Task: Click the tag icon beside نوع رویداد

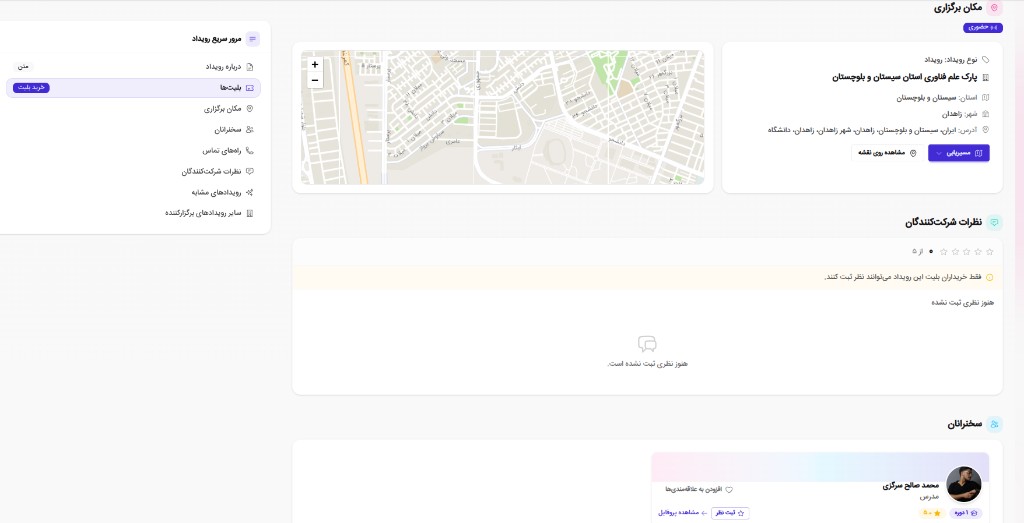Action: 985,59
